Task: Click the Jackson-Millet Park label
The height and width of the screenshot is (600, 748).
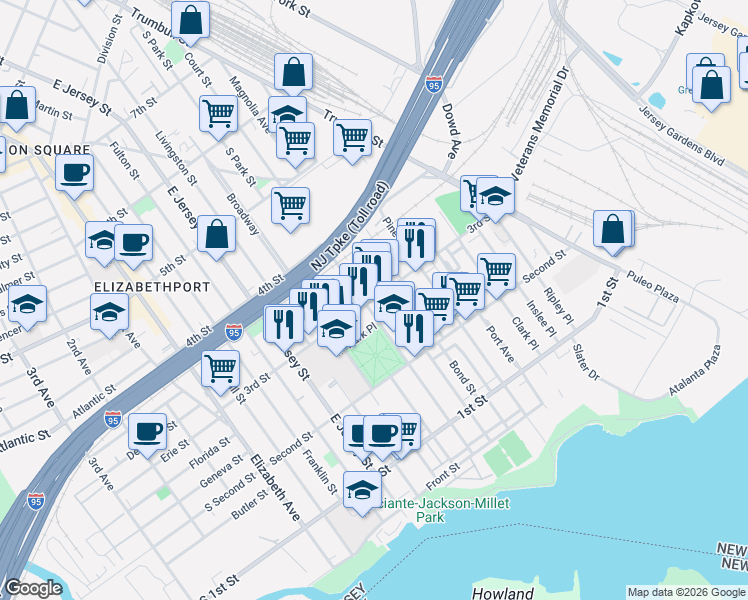Action: click(446, 510)
